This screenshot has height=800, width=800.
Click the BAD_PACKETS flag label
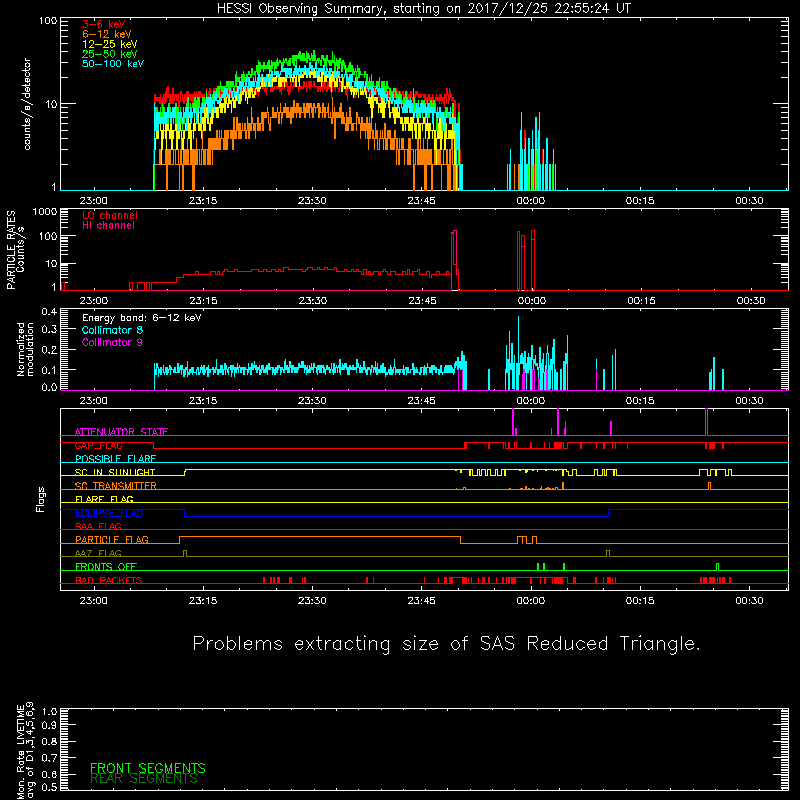tap(109, 580)
